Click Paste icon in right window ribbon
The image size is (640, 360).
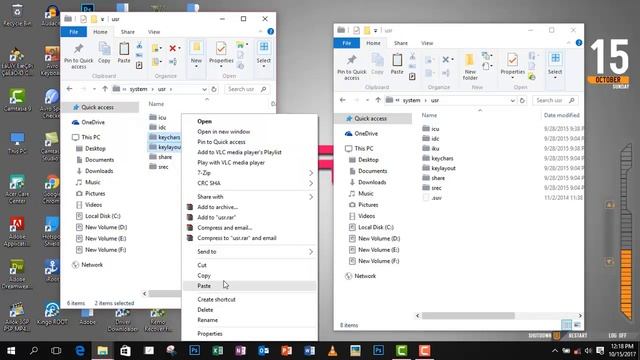[397, 64]
